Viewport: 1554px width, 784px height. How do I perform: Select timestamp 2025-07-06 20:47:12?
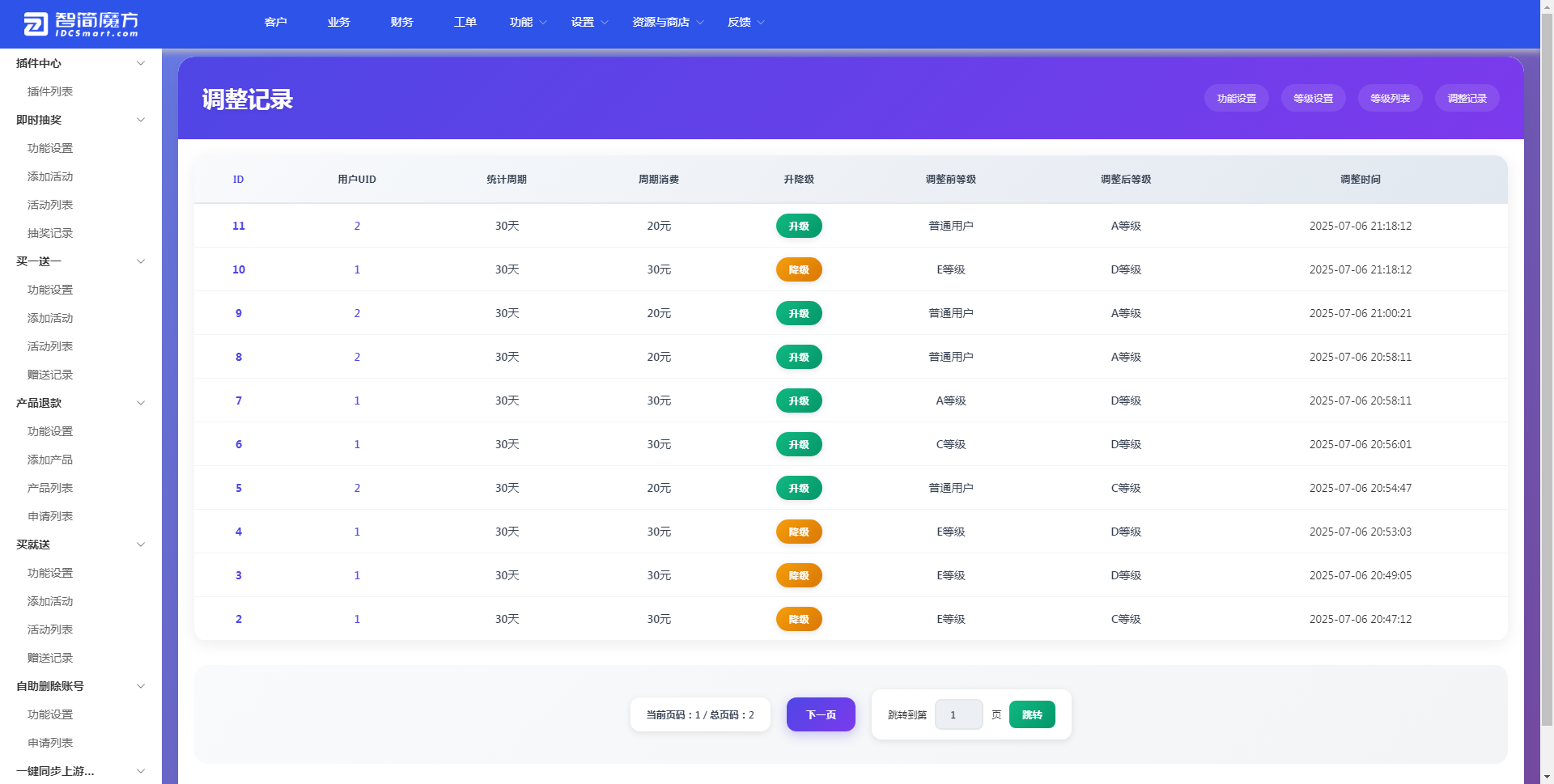pos(1361,619)
